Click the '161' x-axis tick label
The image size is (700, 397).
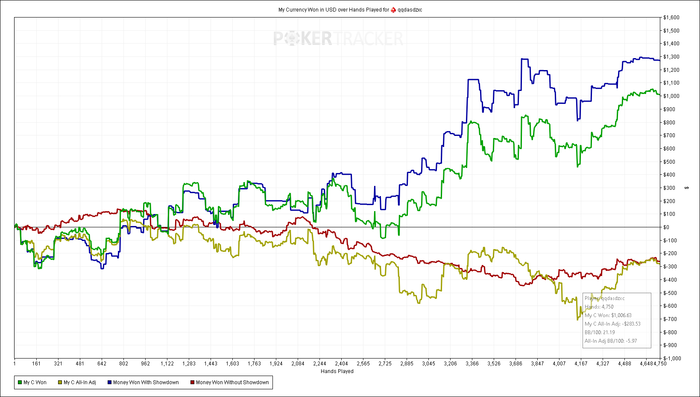tap(37, 364)
